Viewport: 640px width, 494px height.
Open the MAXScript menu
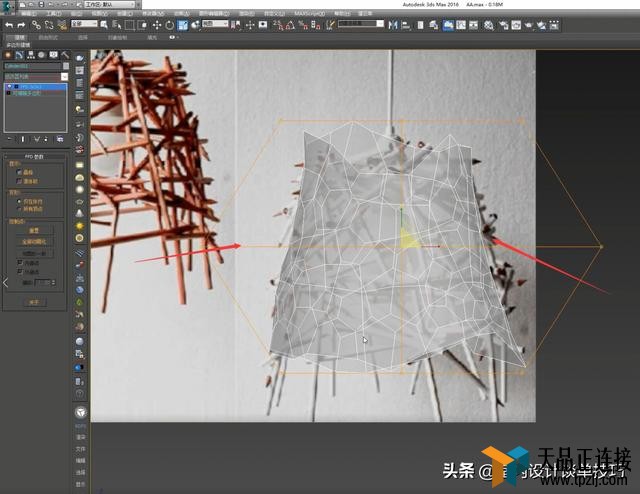[x=310, y=13]
